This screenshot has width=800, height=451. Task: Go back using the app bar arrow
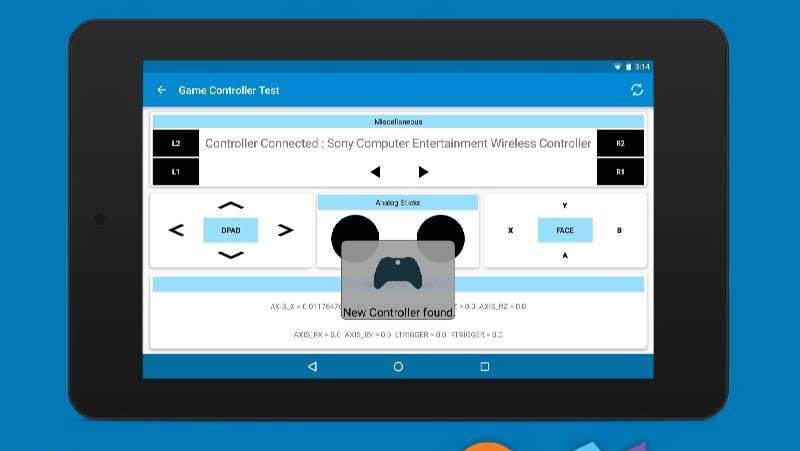[x=161, y=90]
